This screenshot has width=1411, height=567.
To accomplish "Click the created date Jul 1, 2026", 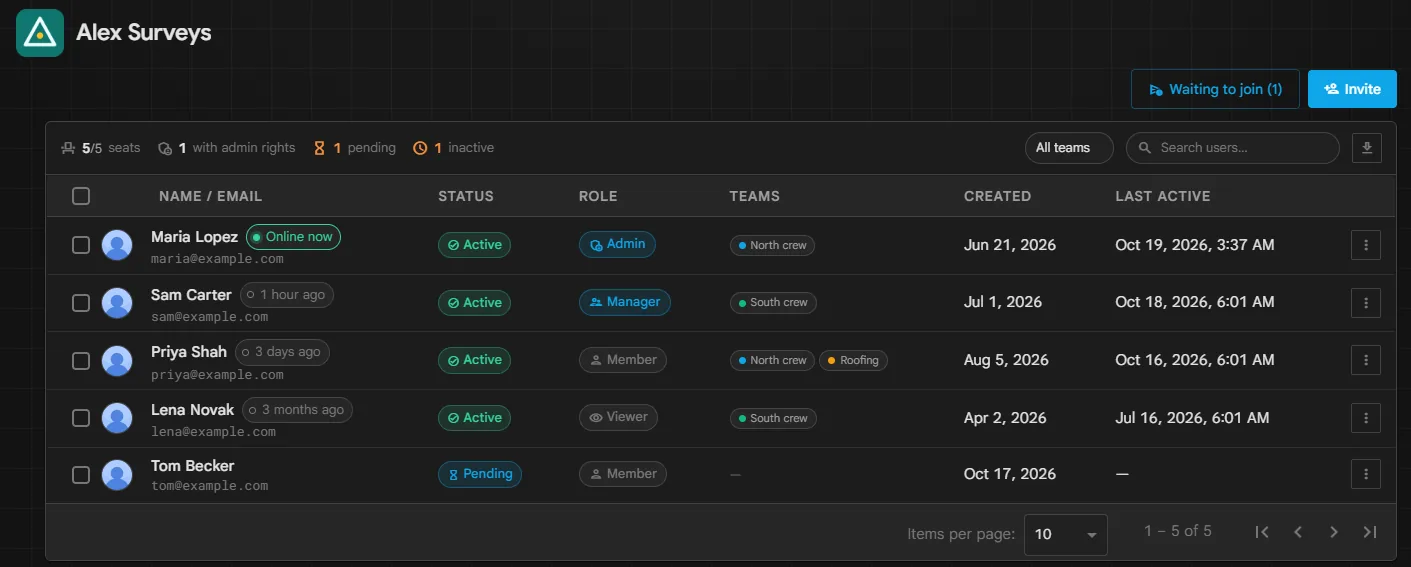I will point(1003,302).
